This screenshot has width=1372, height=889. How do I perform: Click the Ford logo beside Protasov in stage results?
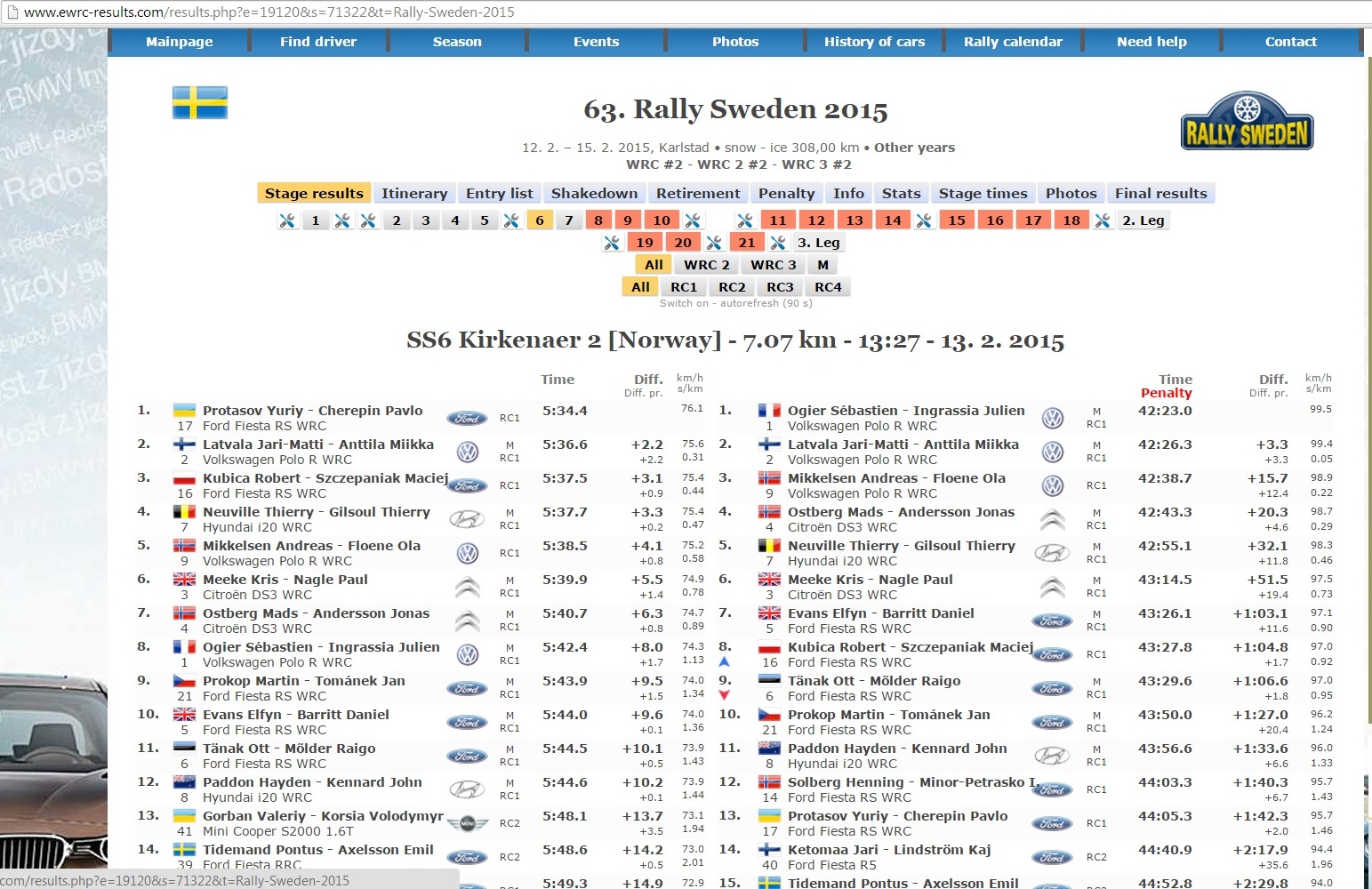(x=467, y=418)
